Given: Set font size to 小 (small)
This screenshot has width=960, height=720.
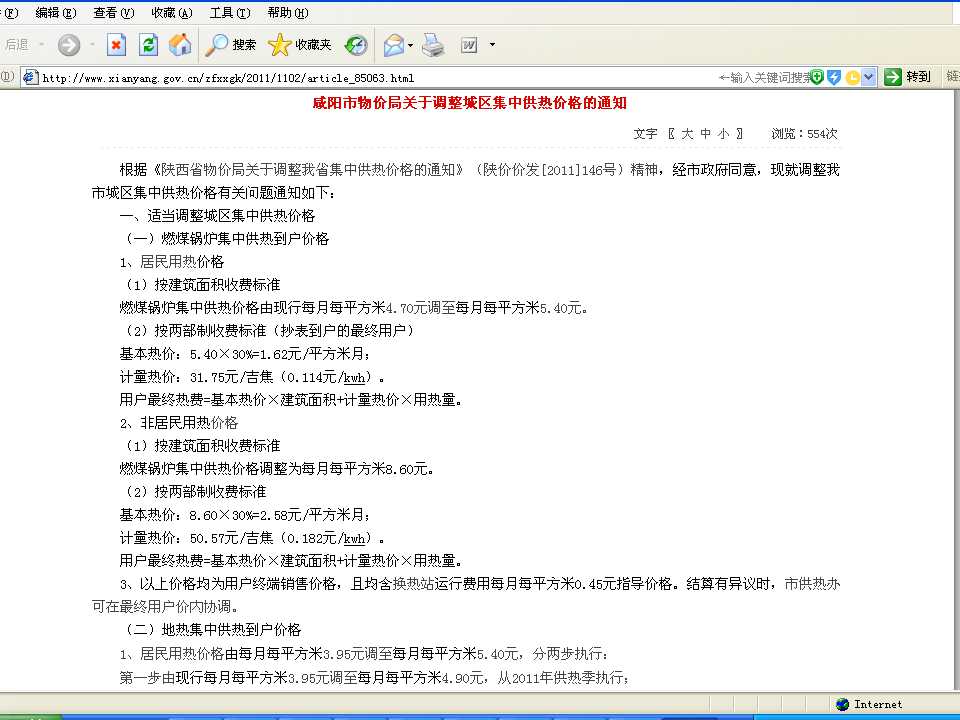Looking at the screenshot, I should 723,133.
